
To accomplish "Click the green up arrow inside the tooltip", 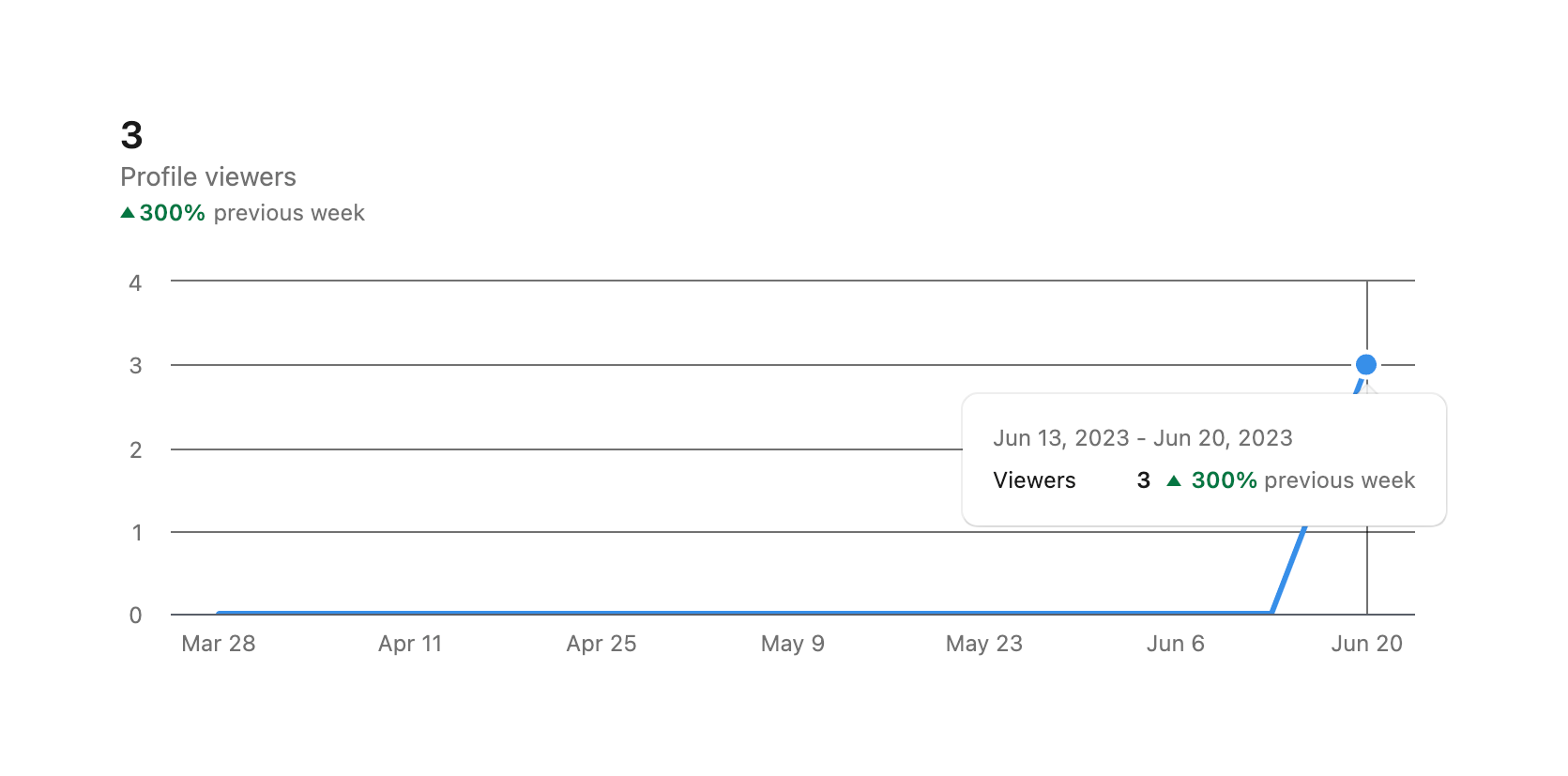I will (x=1173, y=480).
